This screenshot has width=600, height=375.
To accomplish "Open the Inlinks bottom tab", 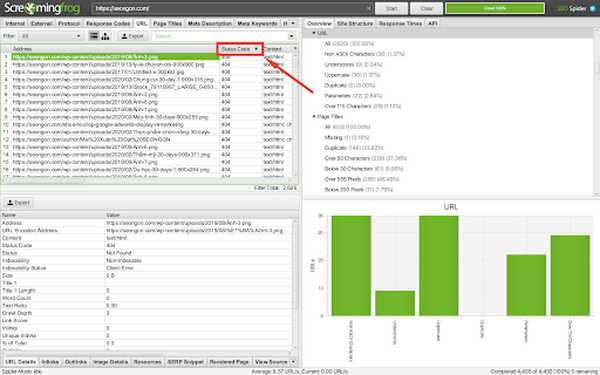I will pos(50,362).
